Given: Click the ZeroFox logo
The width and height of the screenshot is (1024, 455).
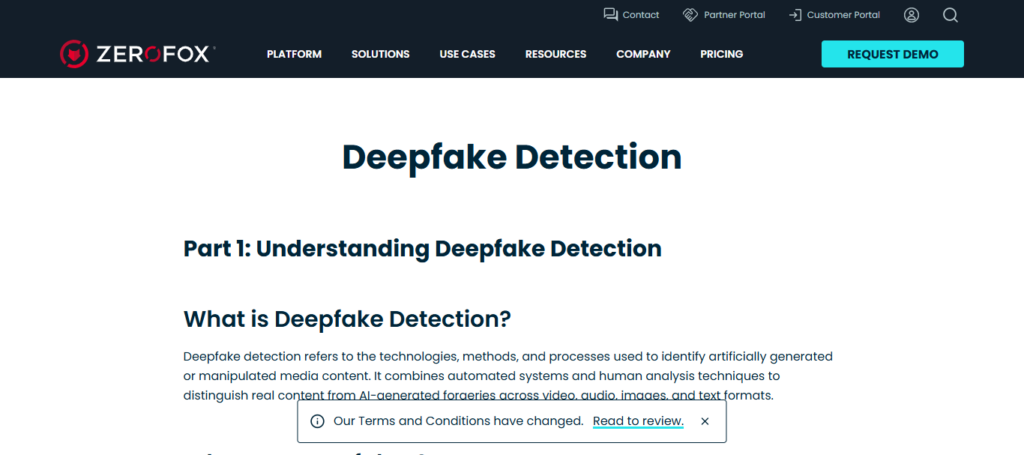Looking at the screenshot, I should pos(137,54).
